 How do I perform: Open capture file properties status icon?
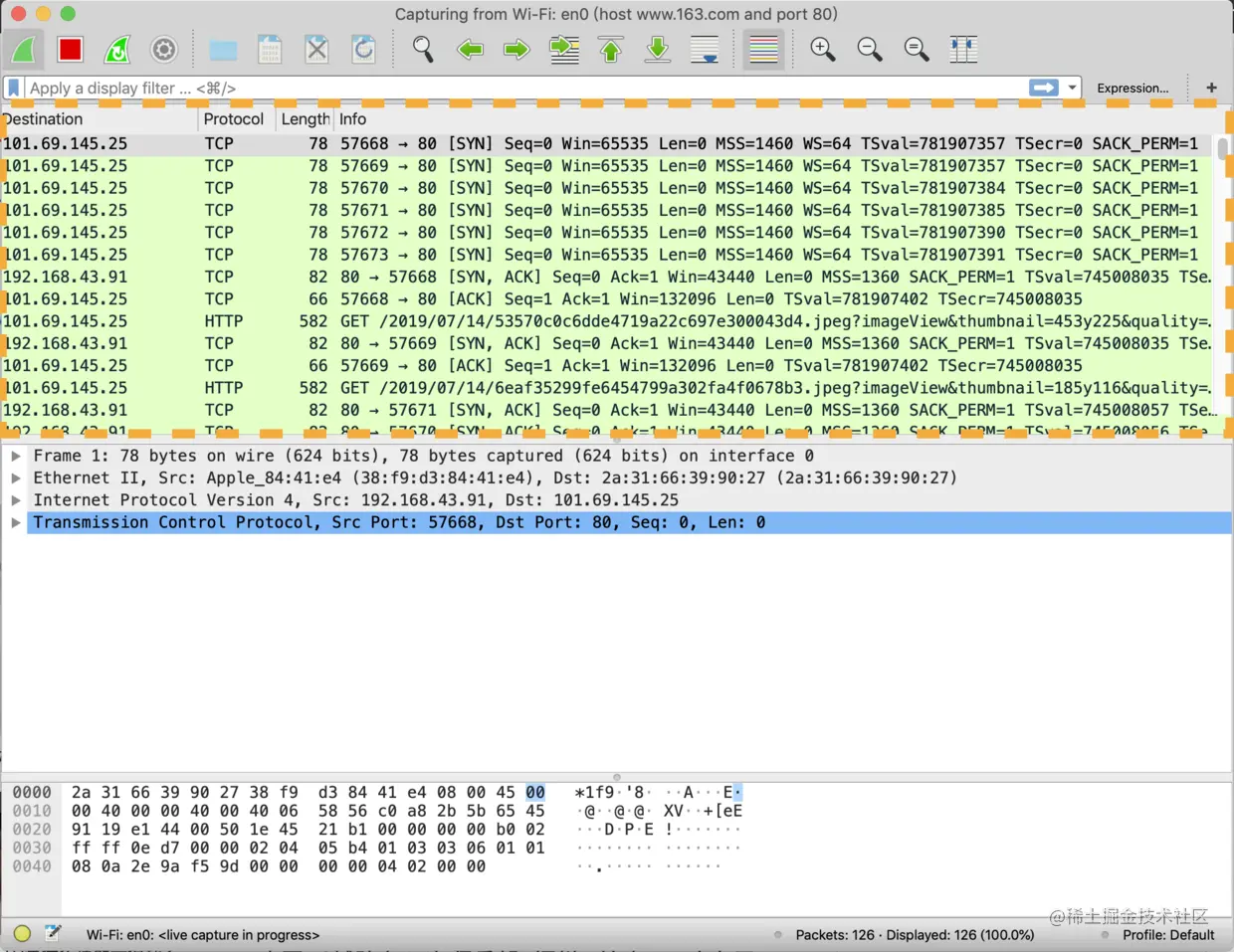pyautogui.click(x=53, y=934)
